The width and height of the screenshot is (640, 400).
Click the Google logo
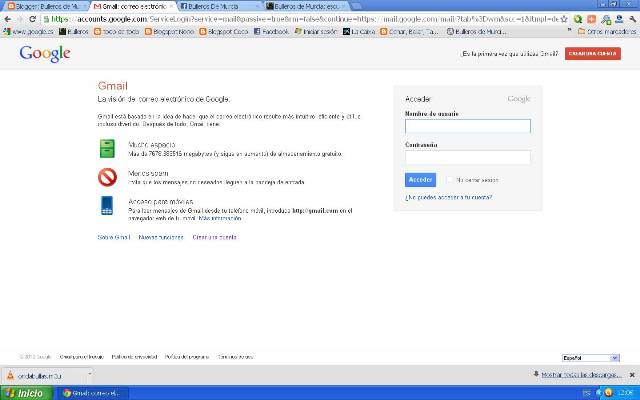click(x=45, y=54)
